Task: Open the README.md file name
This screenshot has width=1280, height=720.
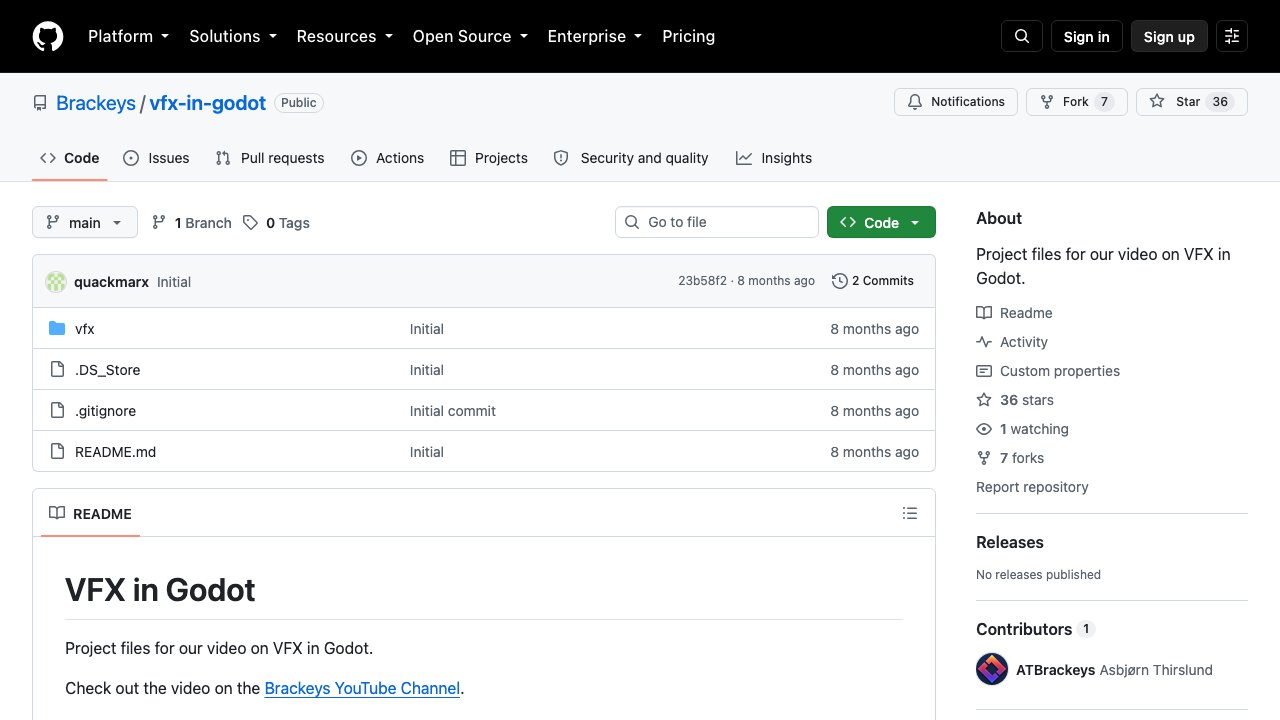Action: click(115, 452)
